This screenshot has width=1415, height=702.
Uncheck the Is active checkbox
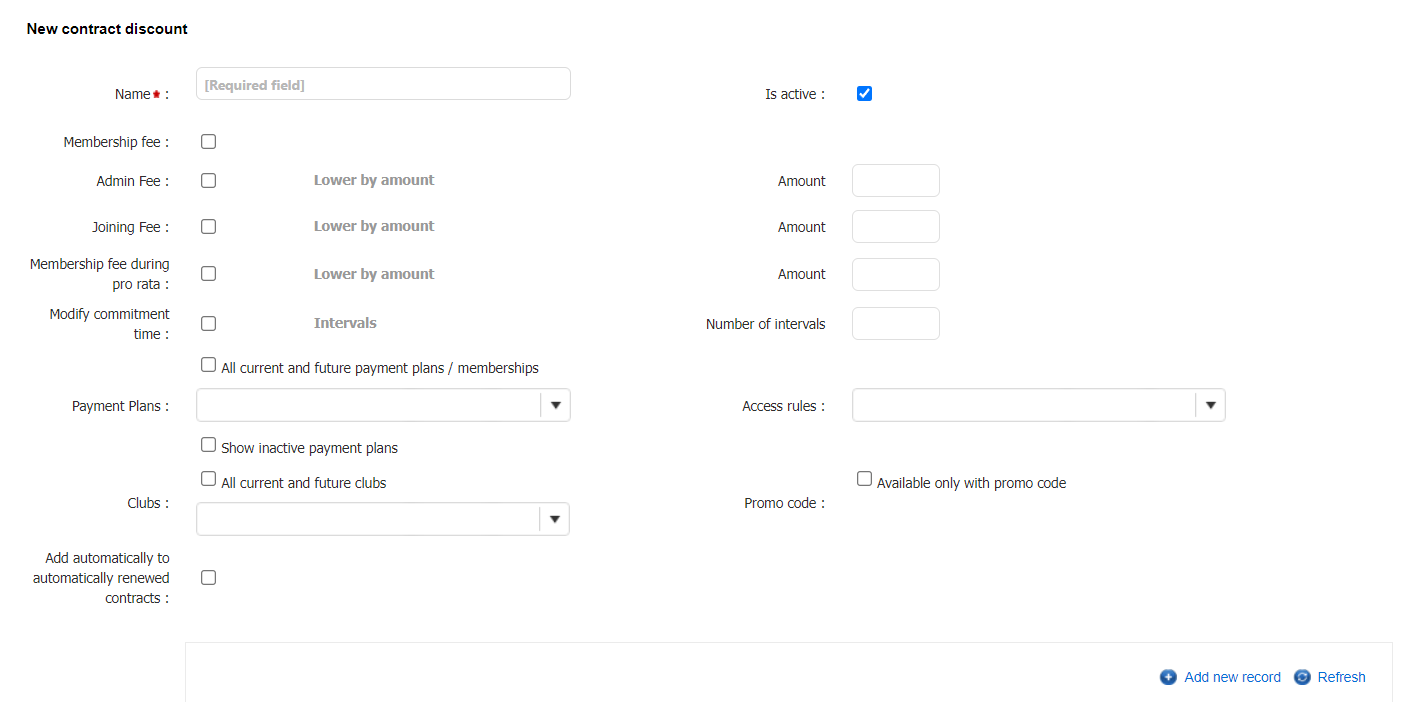tap(864, 94)
